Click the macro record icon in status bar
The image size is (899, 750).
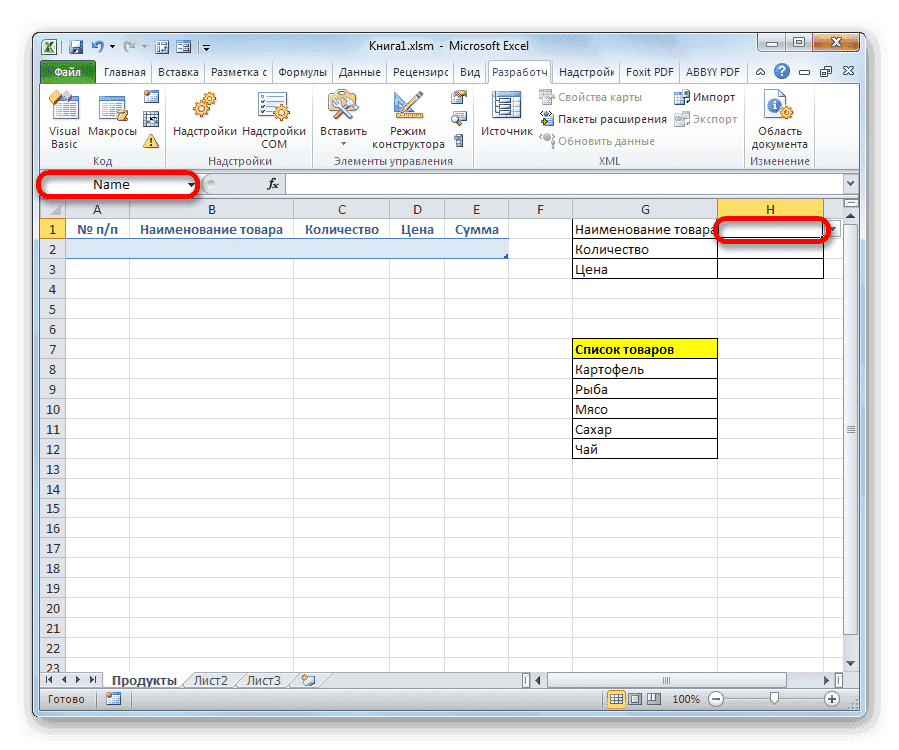pyautogui.click(x=112, y=699)
